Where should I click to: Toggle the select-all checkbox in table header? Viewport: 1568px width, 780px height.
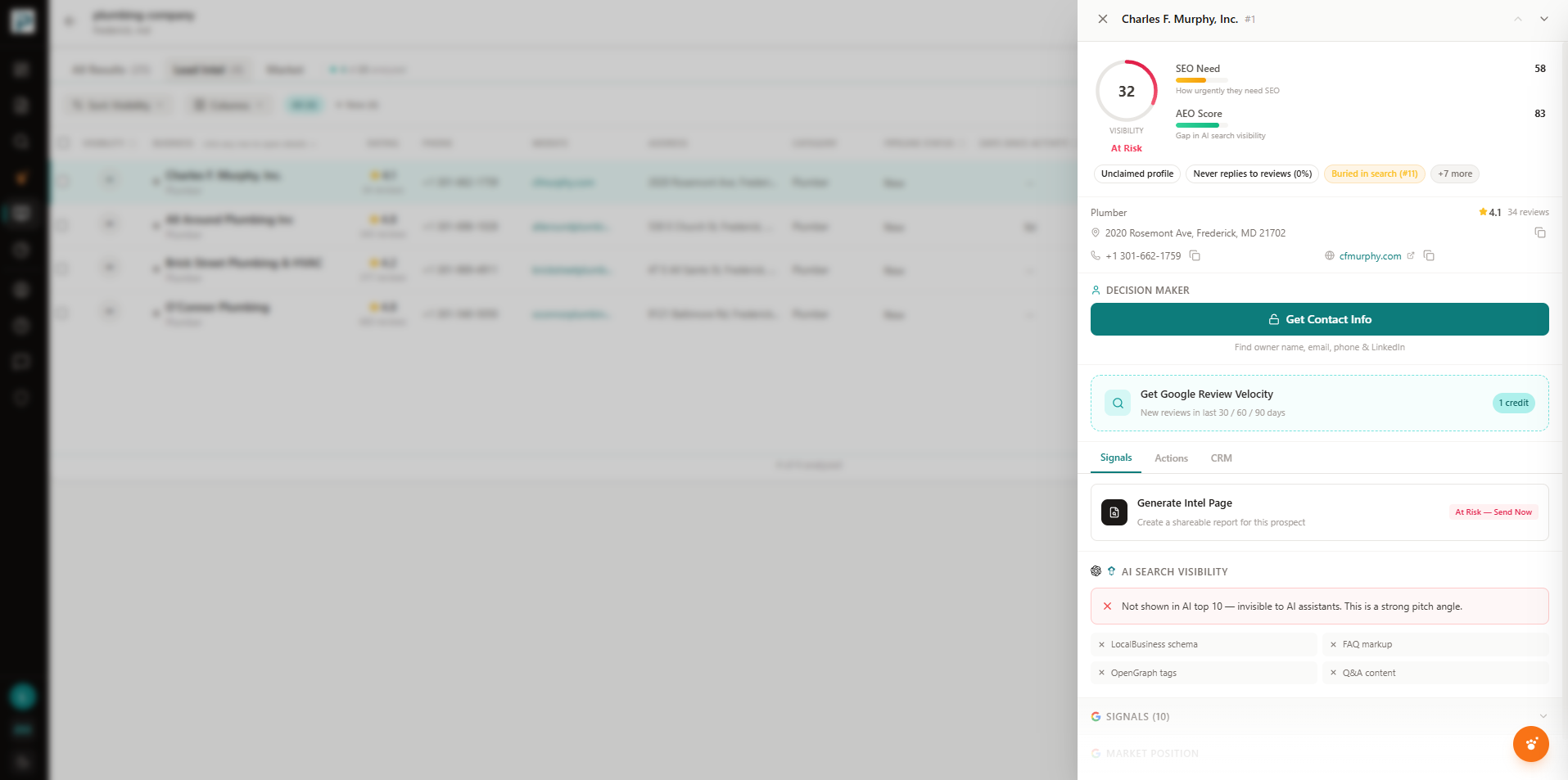[x=63, y=142]
